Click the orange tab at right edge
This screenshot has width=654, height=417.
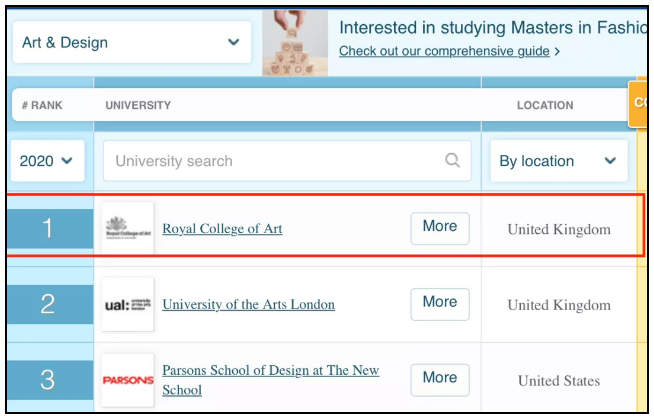(638, 103)
